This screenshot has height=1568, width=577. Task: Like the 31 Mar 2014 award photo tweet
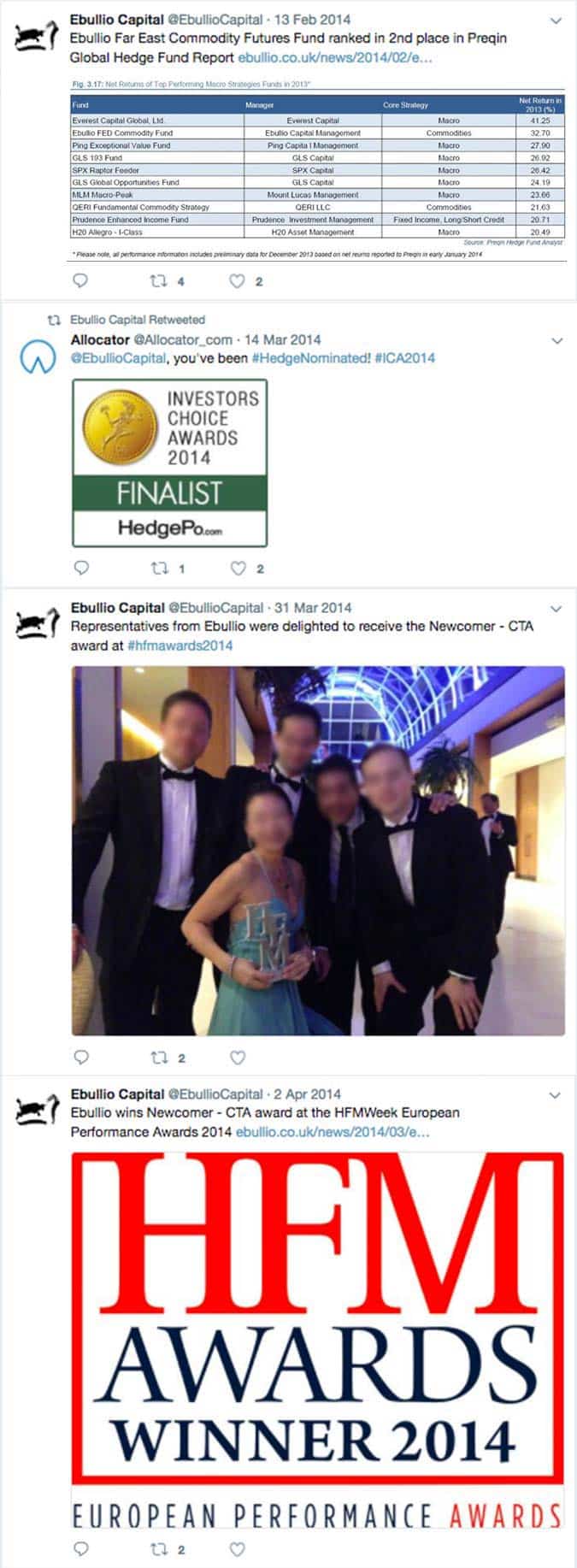point(238,1058)
